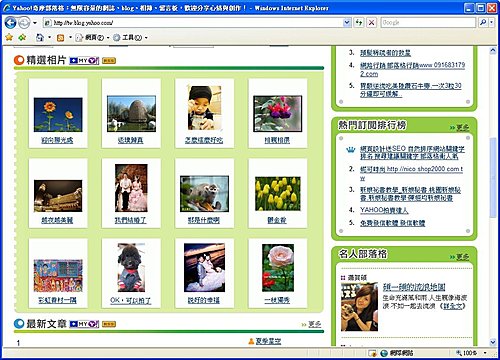Image resolution: width=500 pixels, height=360 pixels.
Task: Click the celebrity blog post title link
Action: coord(414,287)
